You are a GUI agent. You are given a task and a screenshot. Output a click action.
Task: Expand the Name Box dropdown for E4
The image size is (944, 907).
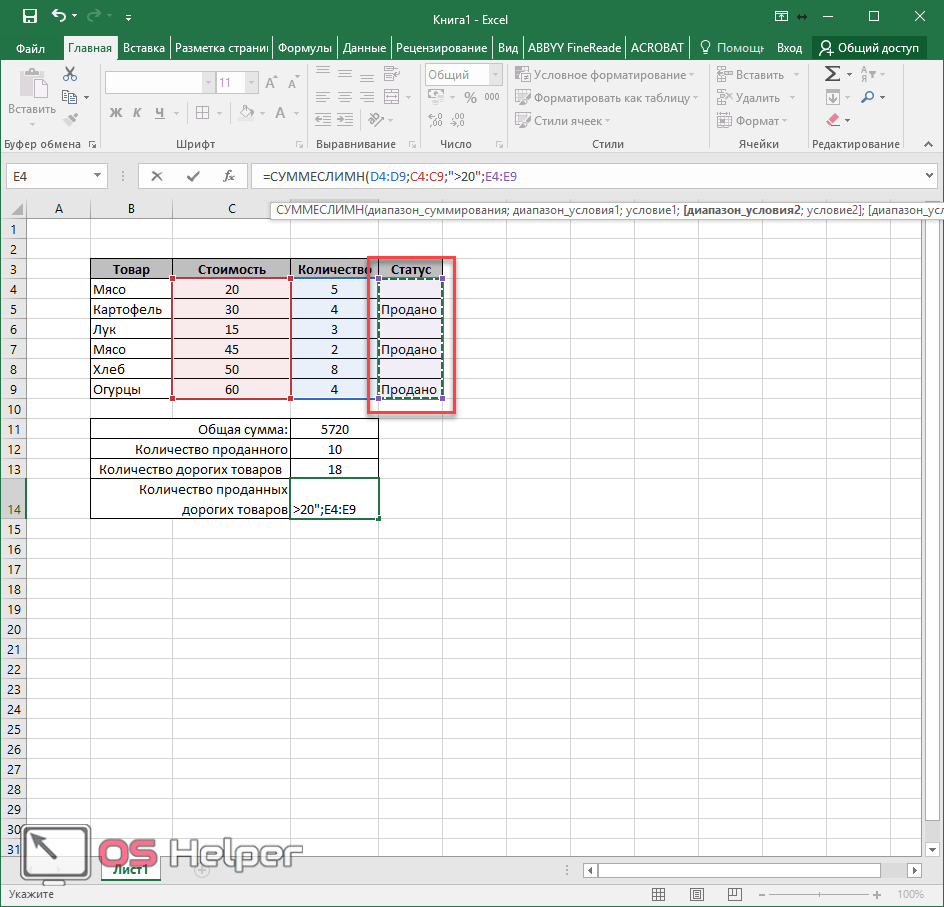[98, 176]
